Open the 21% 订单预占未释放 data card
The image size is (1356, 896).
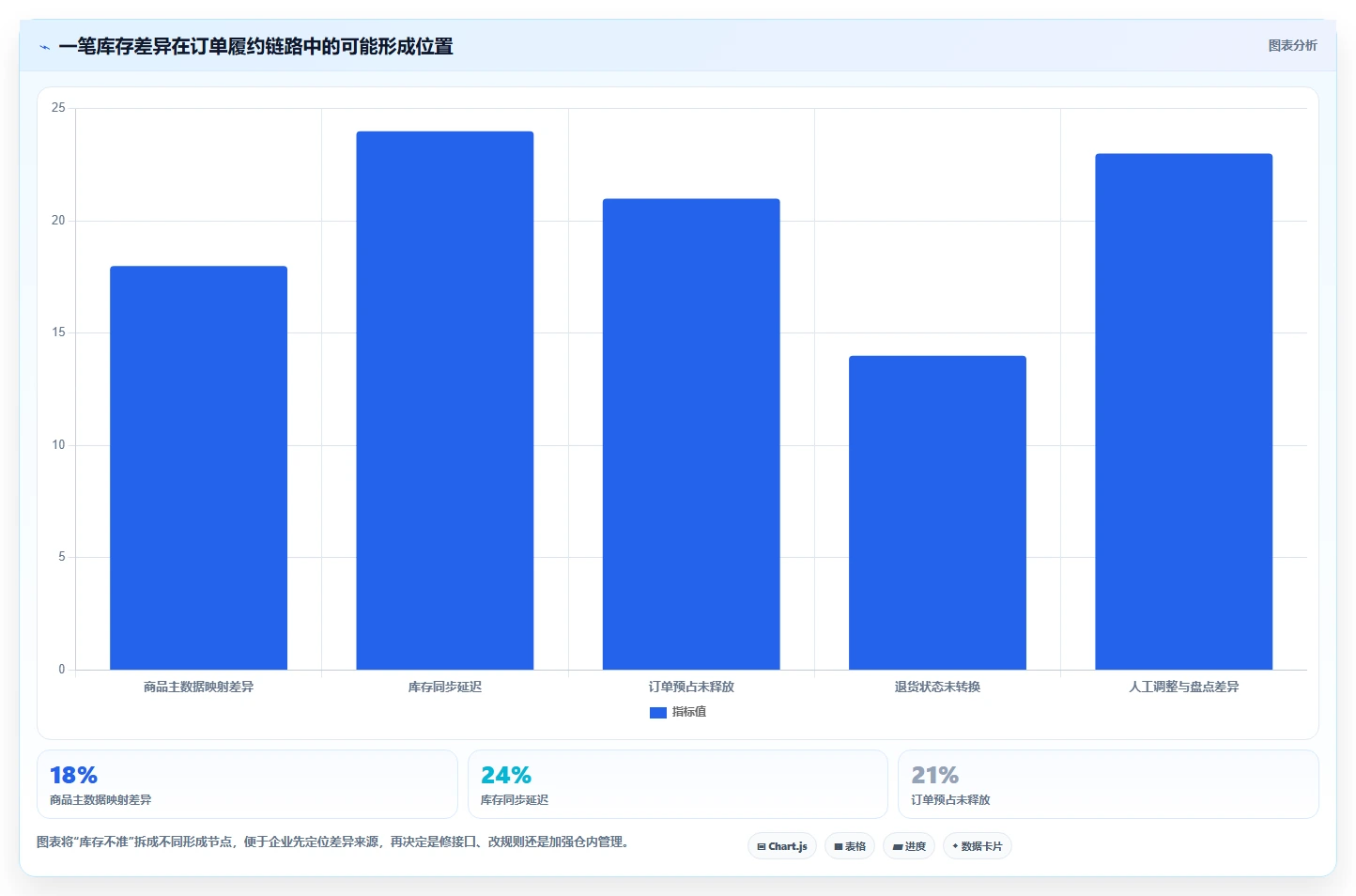[1108, 784]
